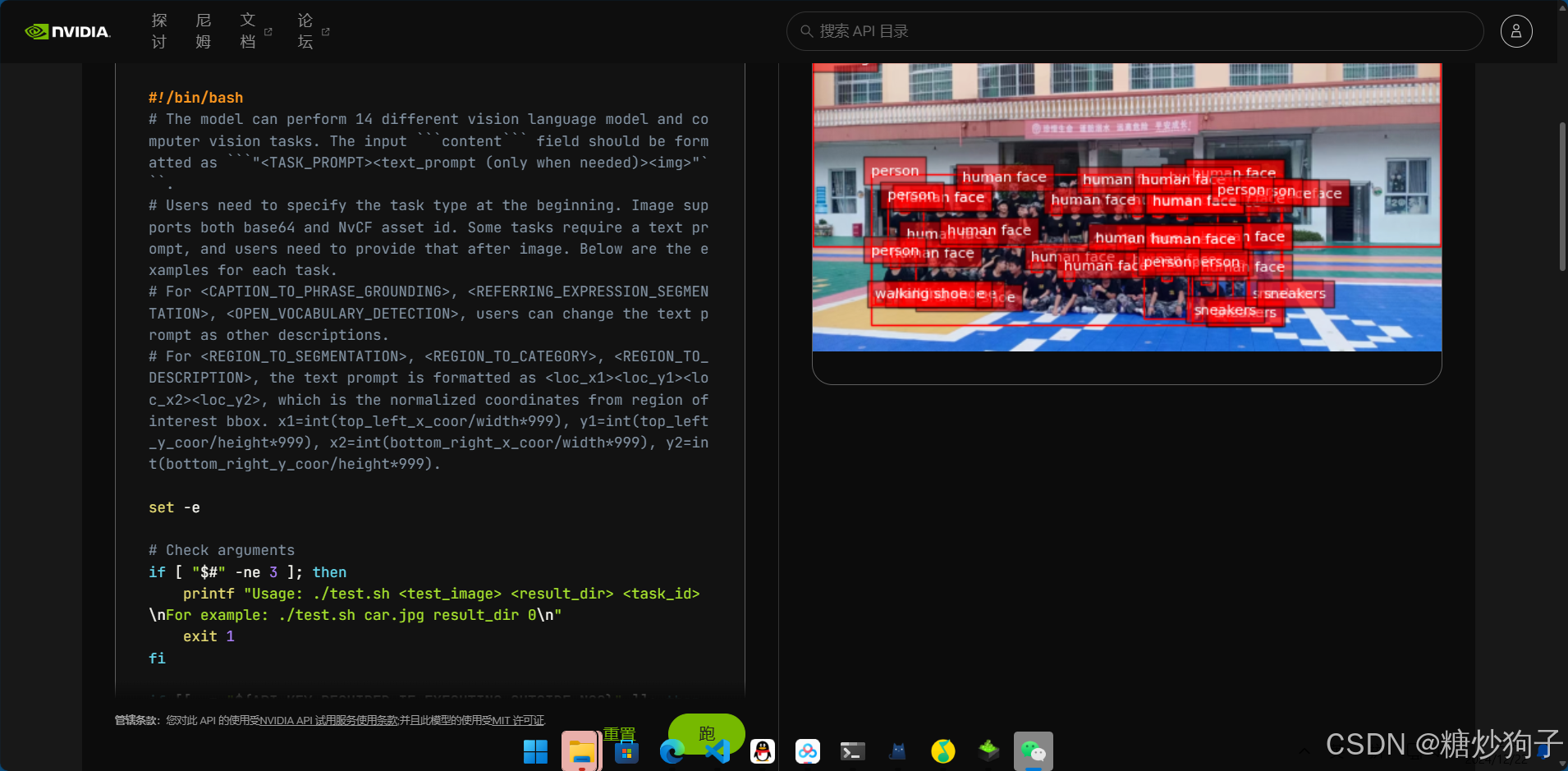Viewport: 1568px width, 771px height.
Task: Open File Explorer from the taskbar
Action: pos(581,751)
